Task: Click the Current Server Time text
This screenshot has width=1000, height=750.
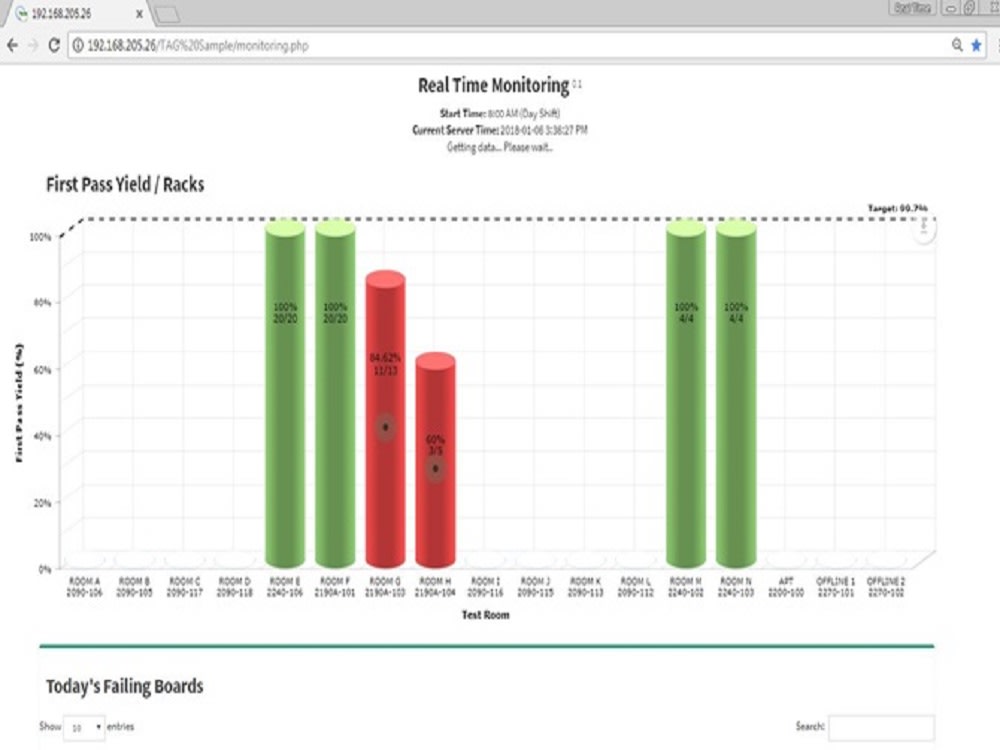Action: pos(499,130)
